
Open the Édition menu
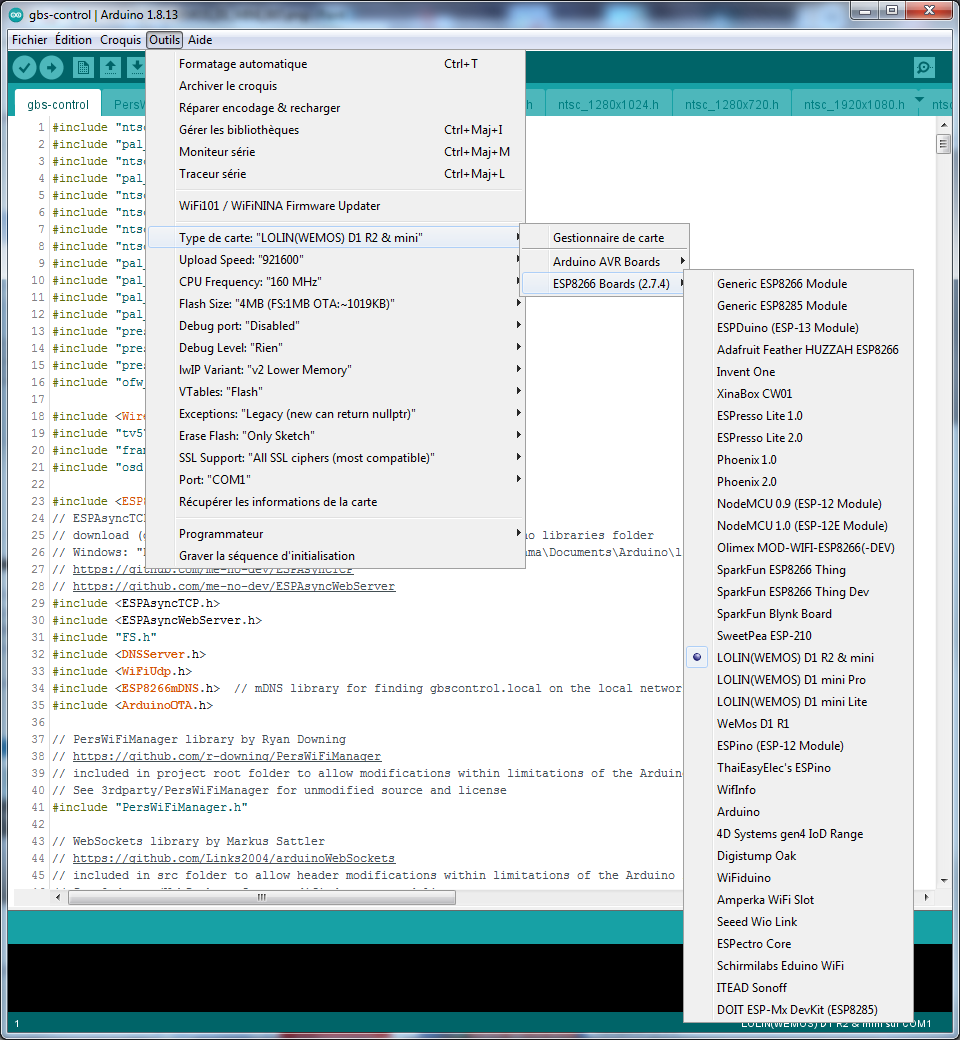coord(73,40)
